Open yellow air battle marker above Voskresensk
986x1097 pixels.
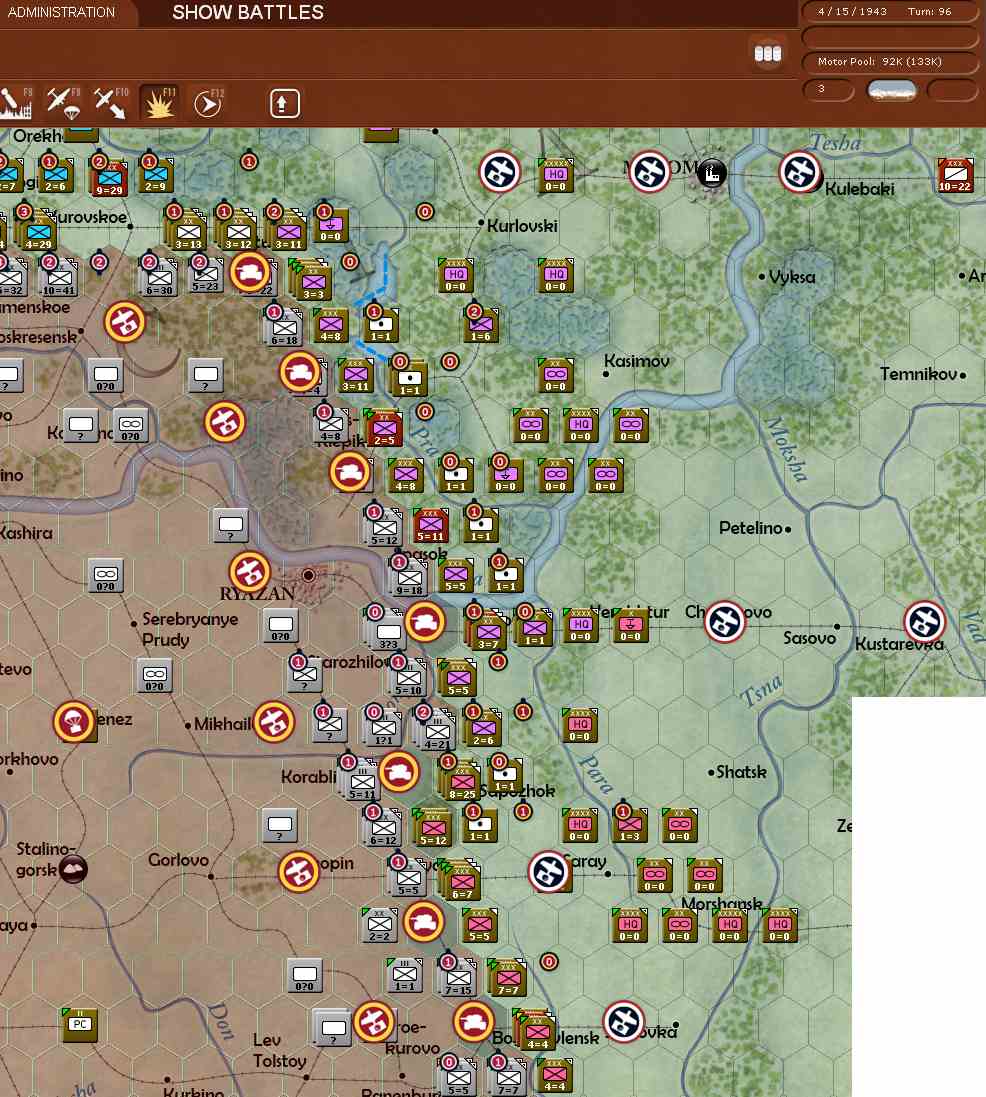coord(125,322)
